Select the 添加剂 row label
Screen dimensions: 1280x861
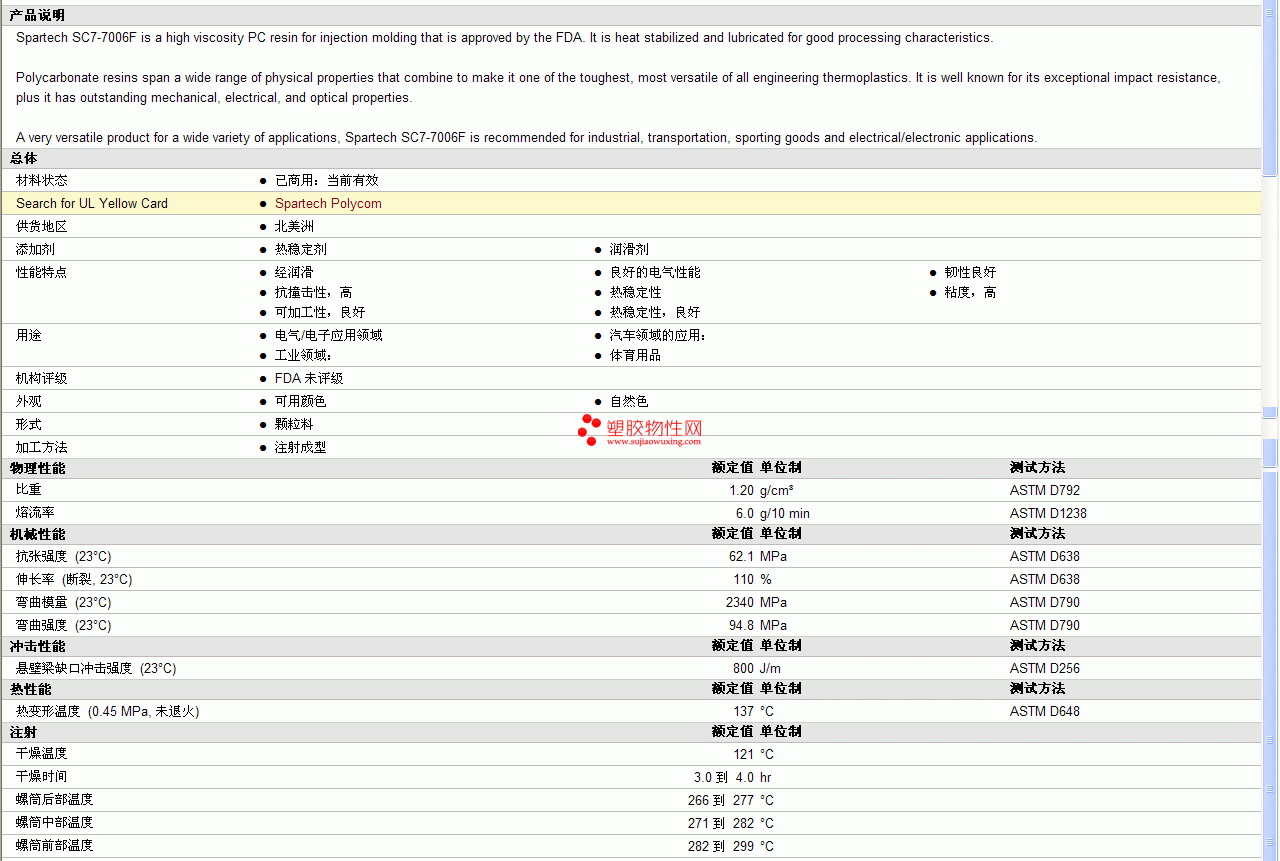(35, 249)
